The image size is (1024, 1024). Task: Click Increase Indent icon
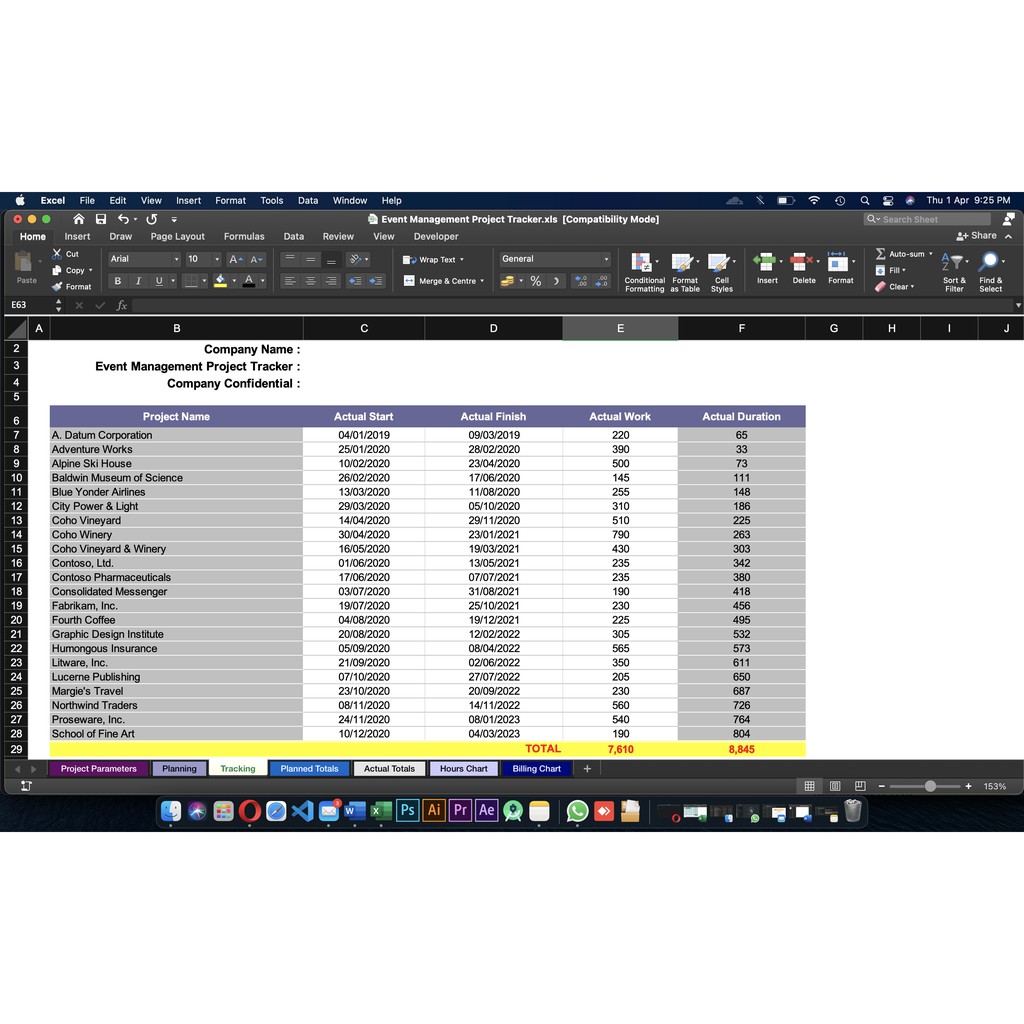pyautogui.click(x=376, y=281)
